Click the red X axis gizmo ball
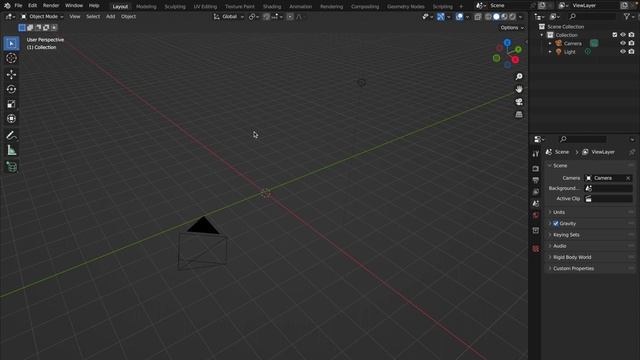The width and height of the screenshot is (640, 360). (515, 60)
